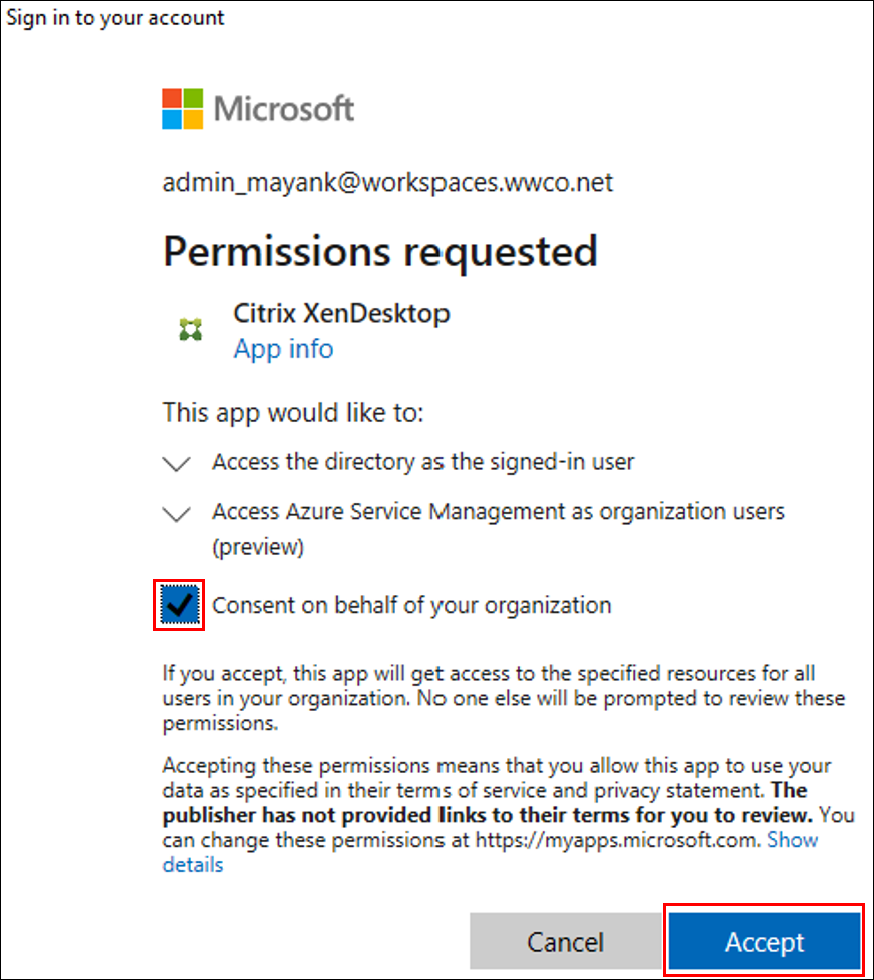874x980 pixels.
Task: Accept the requested permissions
Action: pos(764,942)
